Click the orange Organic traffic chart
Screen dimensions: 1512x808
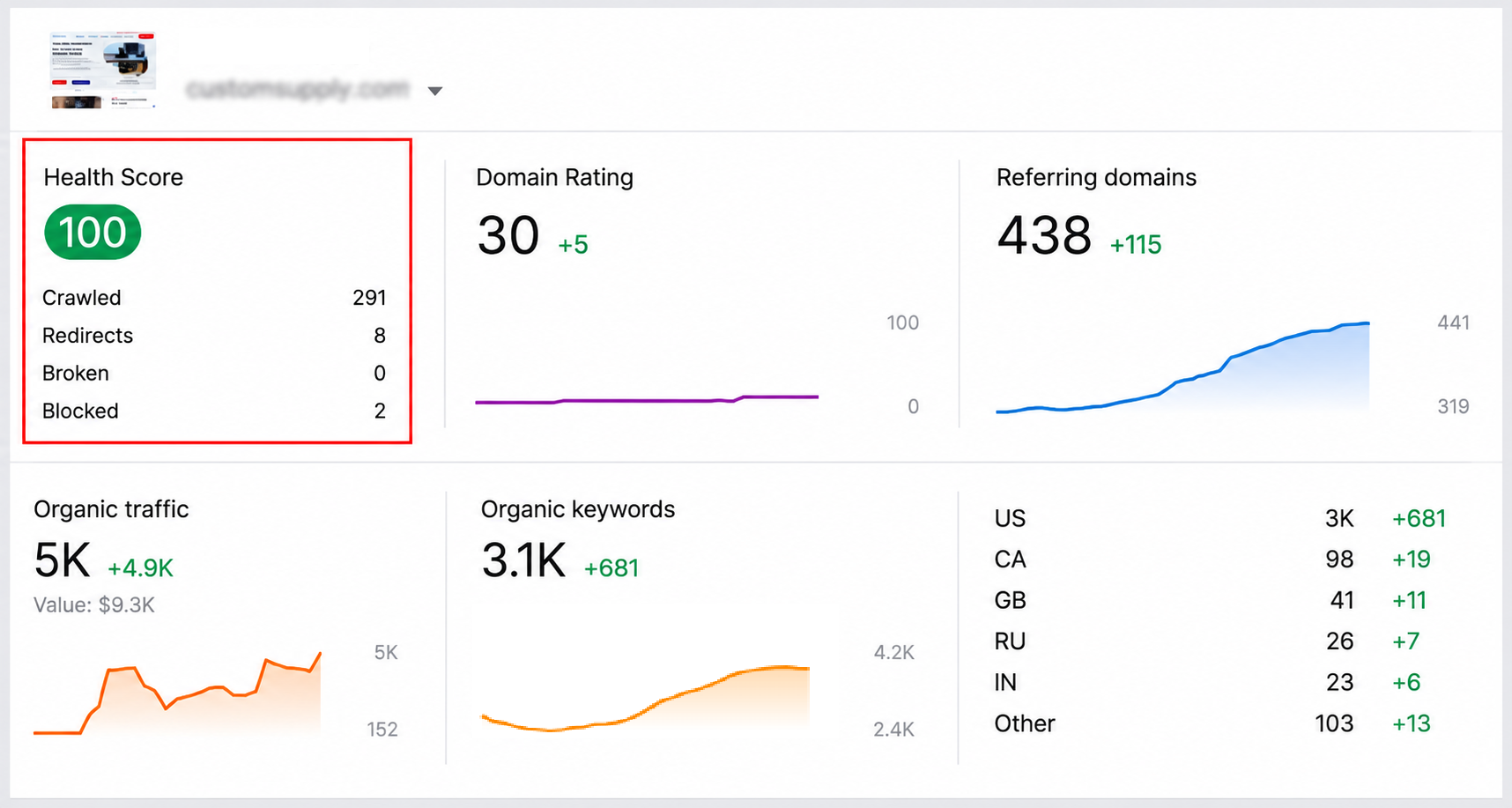[x=177, y=694]
